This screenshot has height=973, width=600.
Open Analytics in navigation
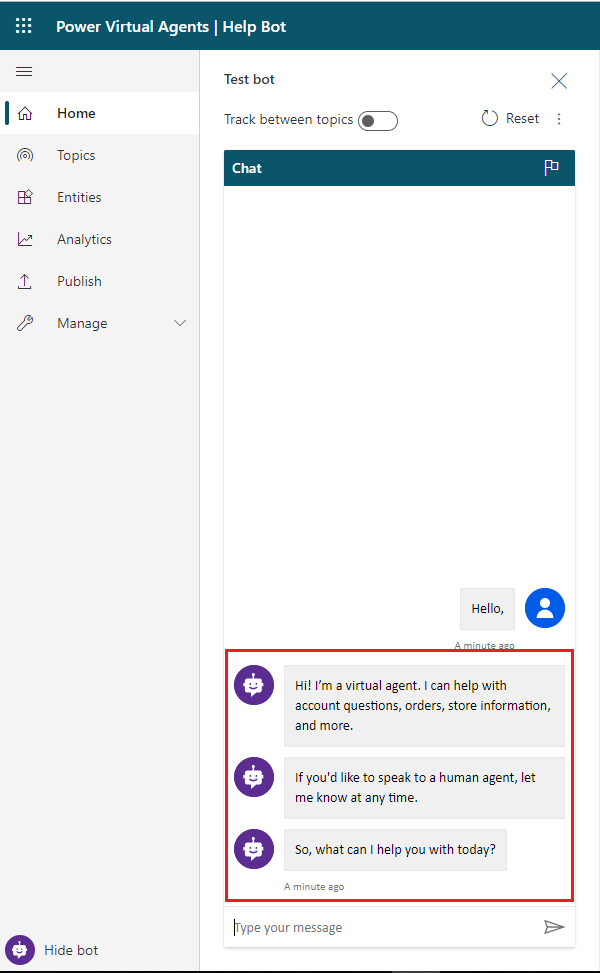pyautogui.click(x=99, y=240)
